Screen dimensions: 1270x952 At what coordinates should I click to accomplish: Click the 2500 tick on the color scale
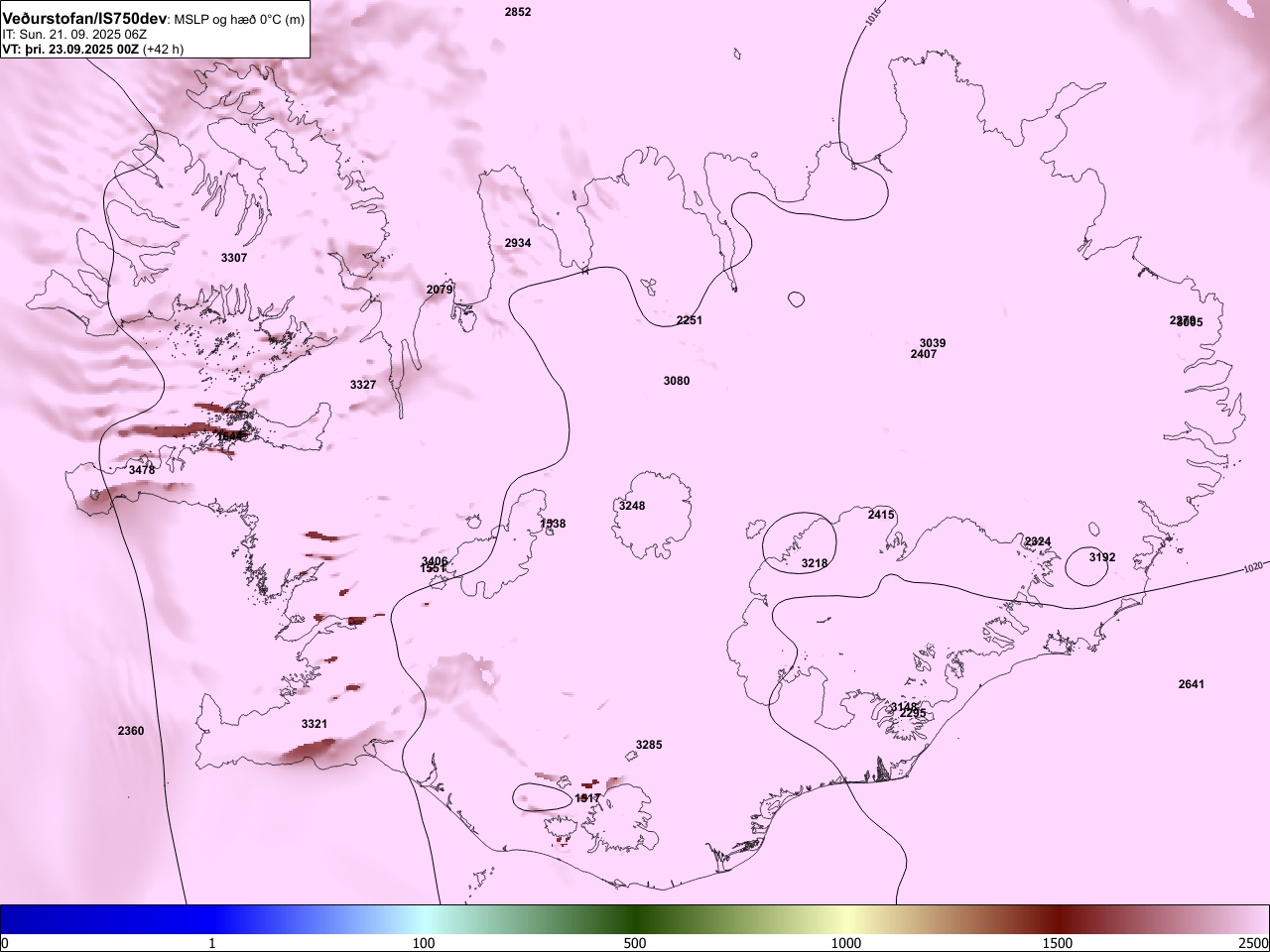1254,943
